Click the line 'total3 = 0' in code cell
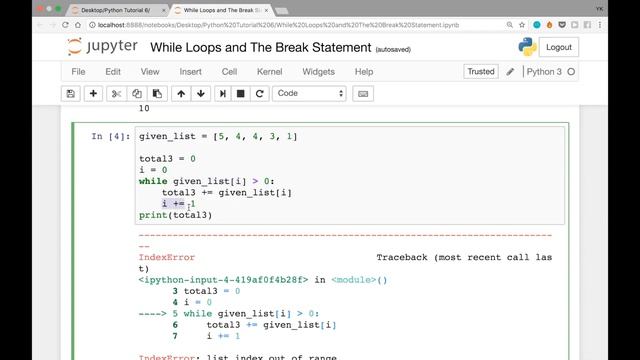The width and height of the screenshot is (640, 360). [167, 159]
